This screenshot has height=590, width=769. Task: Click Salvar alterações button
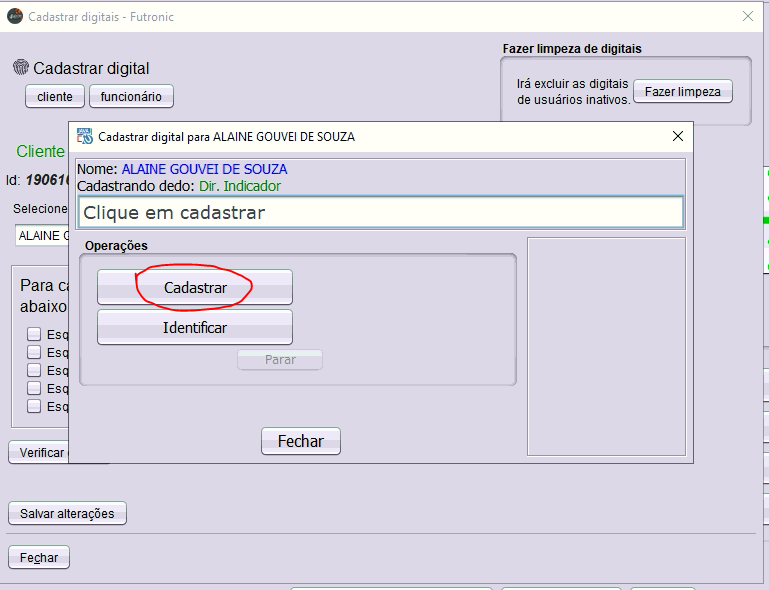(67, 514)
